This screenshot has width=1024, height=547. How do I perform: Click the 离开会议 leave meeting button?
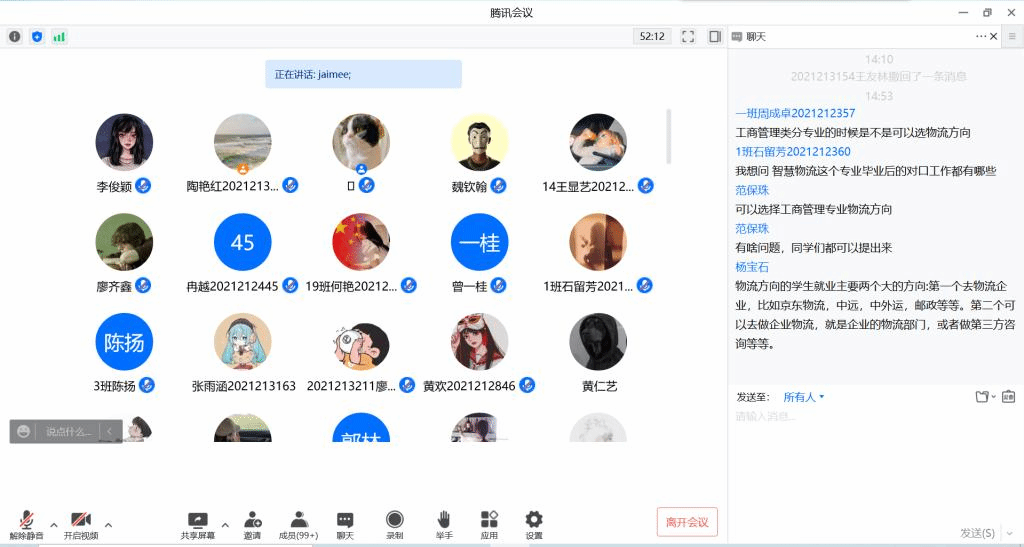pos(687,522)
